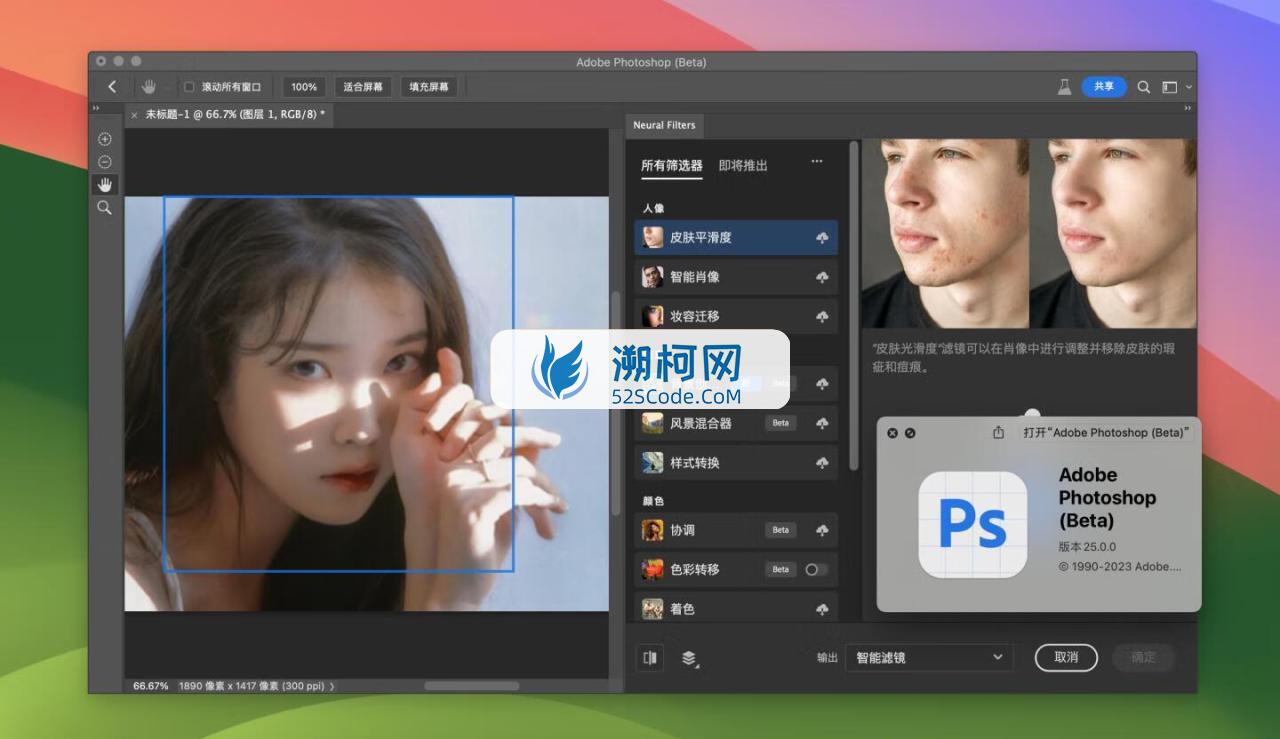
Task: Open the three-dot more options menu
Action: (817, 161)
